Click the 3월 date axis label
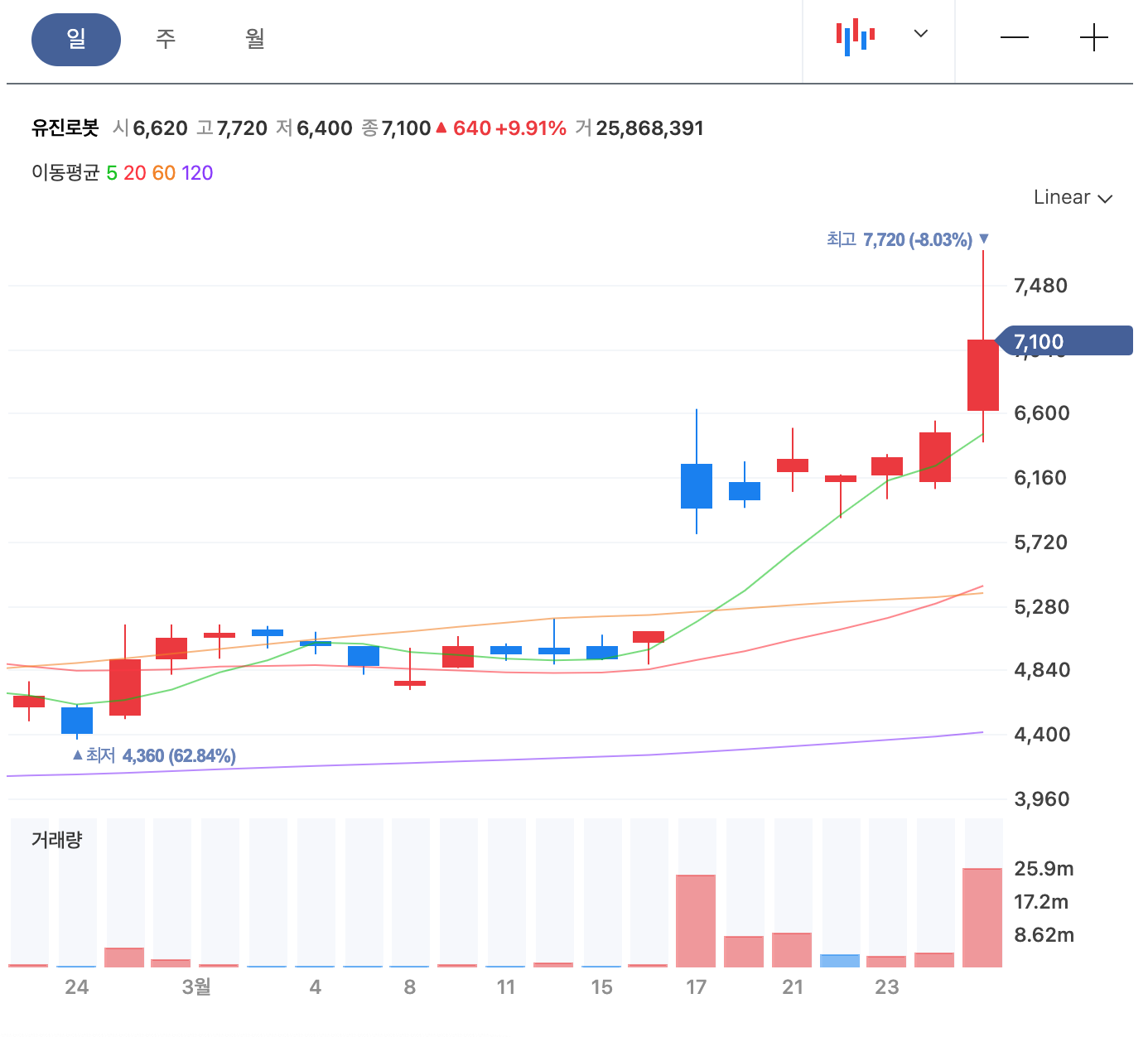This screenshot has height=1037, width=1148. [x=196, y=986]
